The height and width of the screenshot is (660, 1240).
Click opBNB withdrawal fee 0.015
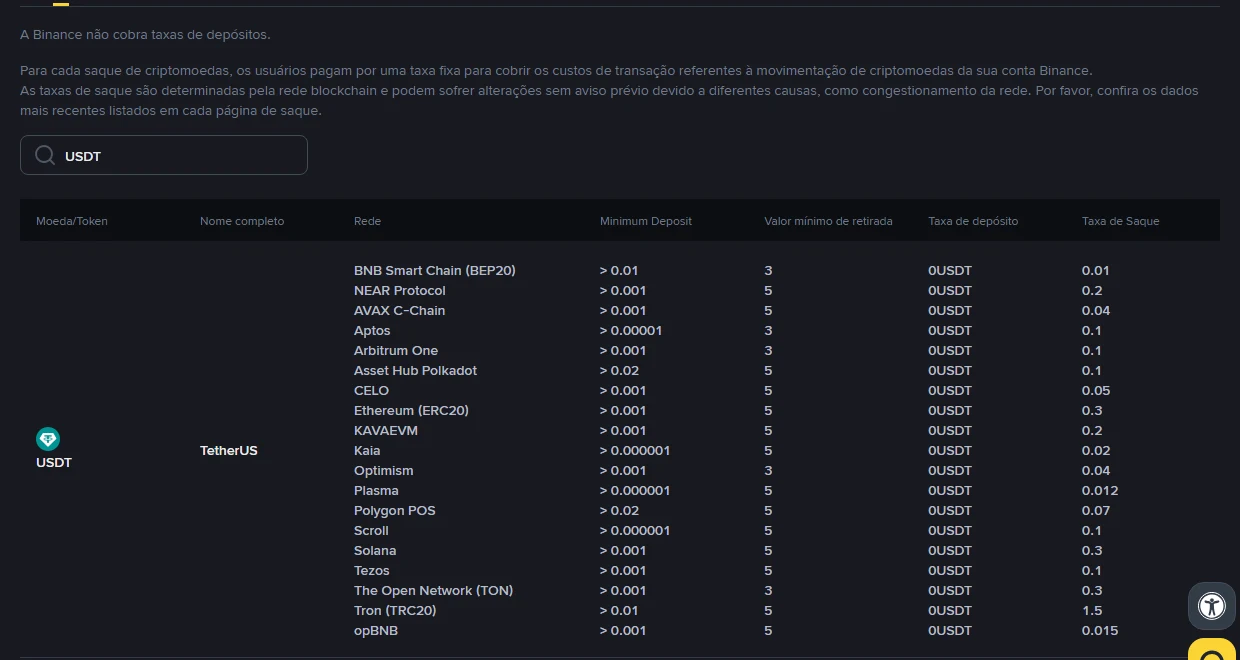1100,630
